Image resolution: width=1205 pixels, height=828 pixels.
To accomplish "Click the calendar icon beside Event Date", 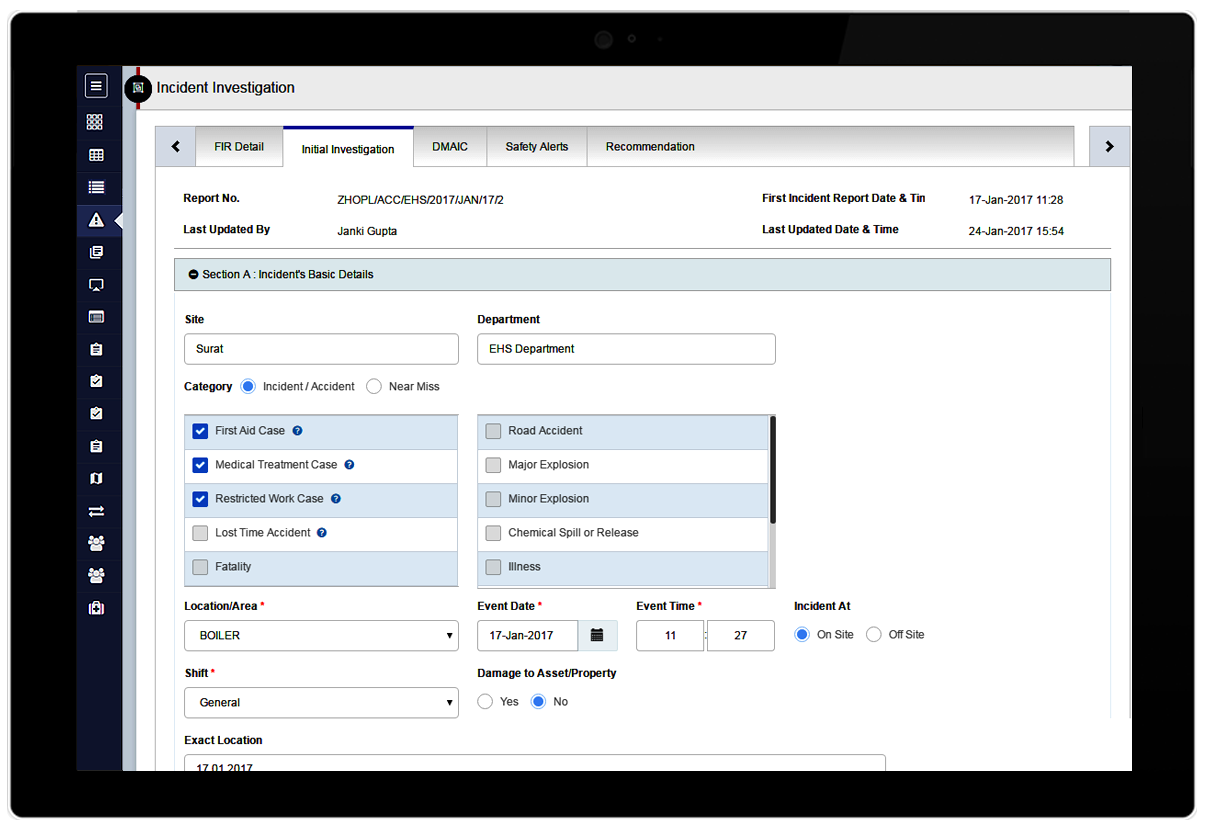I will 597,635.
